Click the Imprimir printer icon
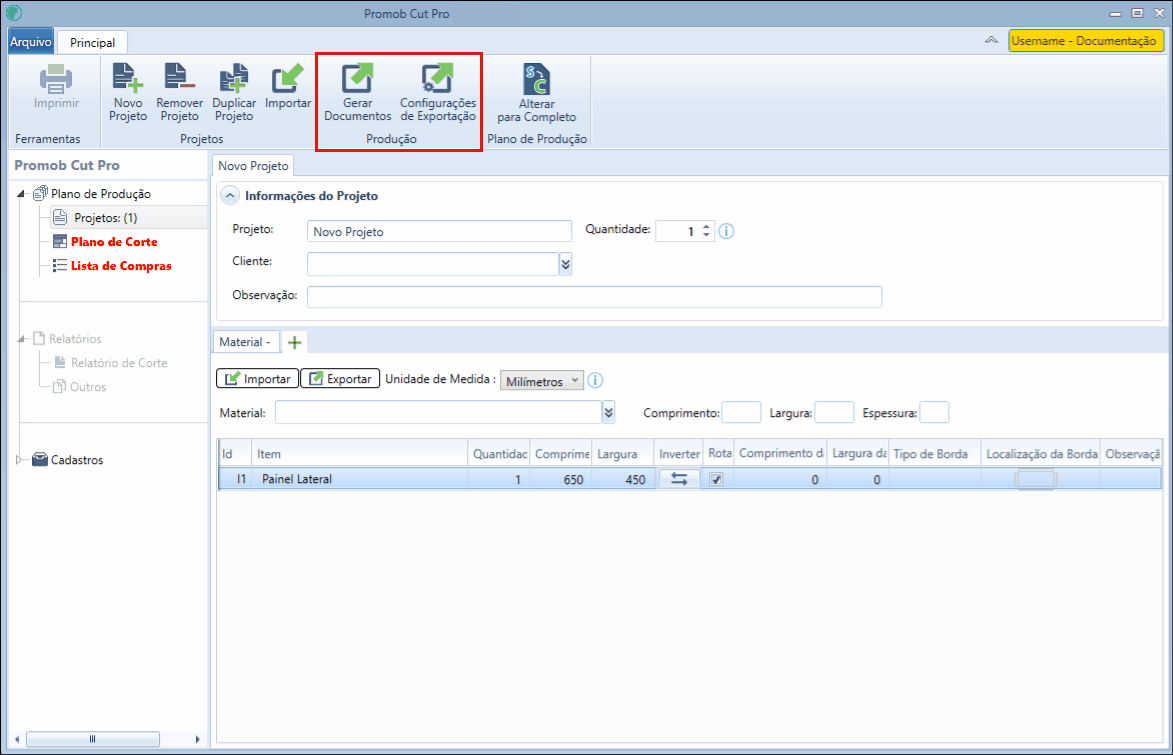This screenshot has width=1173, height=755. [x=56, y=79]
